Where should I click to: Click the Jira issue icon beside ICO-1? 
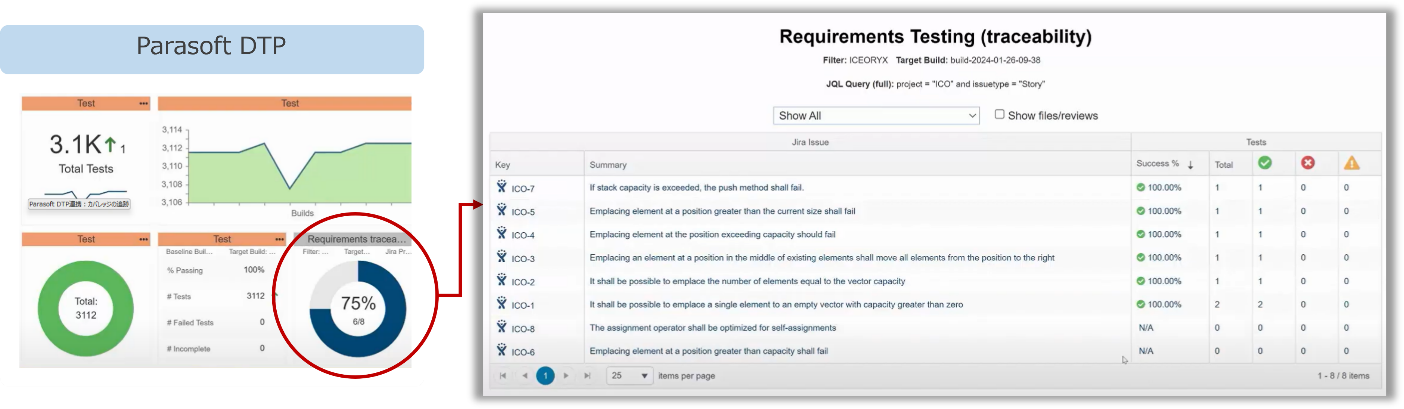(502, 304)
